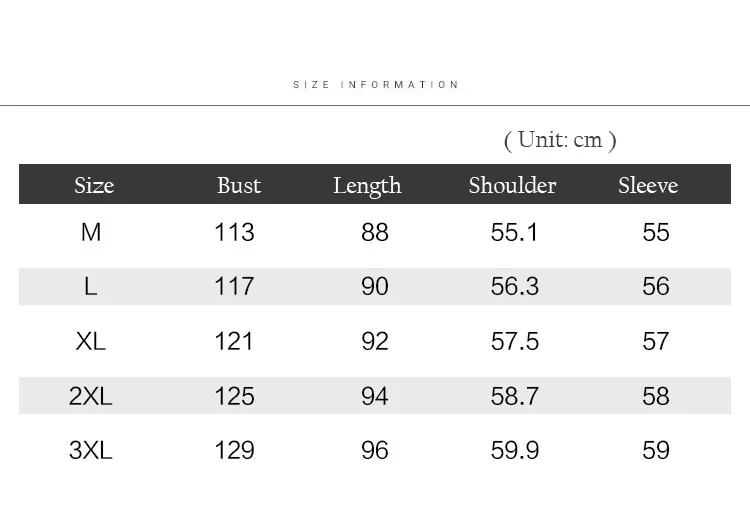Click sleeve value 58 for size 2XL
Screen dimensions: 750x529
coord(655,396)
